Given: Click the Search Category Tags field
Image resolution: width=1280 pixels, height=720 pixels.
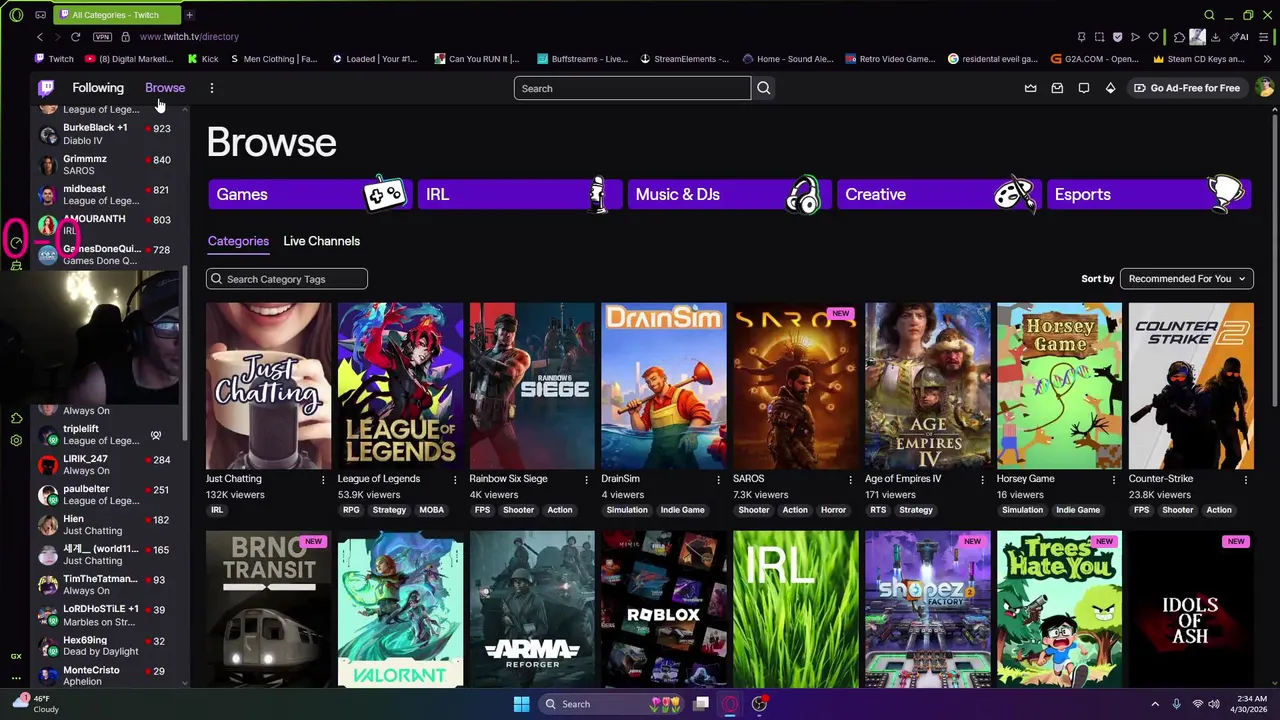Looking at the screenshot, I should pos(287,279).
